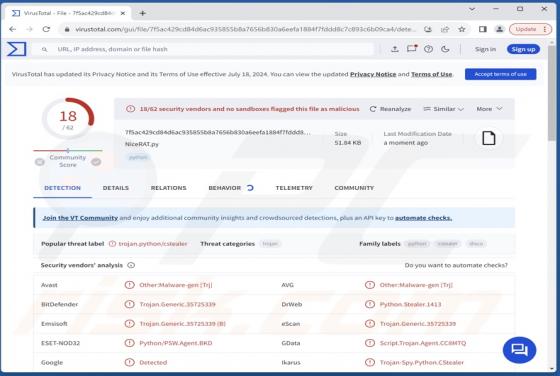
Task: Open notifications chat icon in header
Action: click(412, 49)
